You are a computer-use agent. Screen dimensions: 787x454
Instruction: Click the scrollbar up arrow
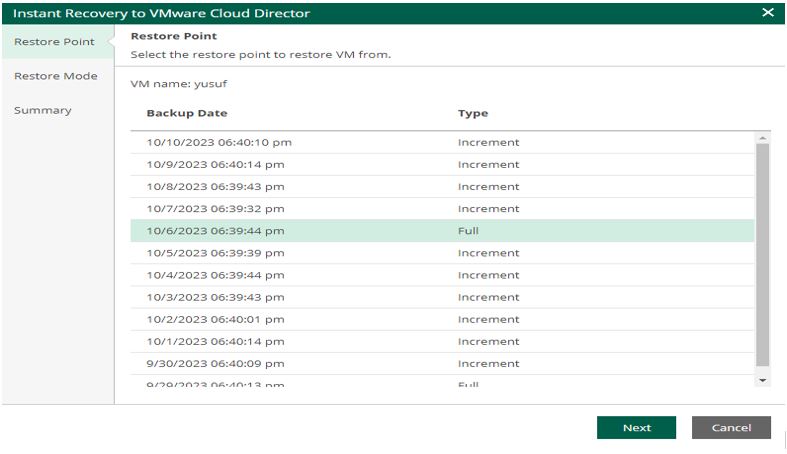coord(762,138)
